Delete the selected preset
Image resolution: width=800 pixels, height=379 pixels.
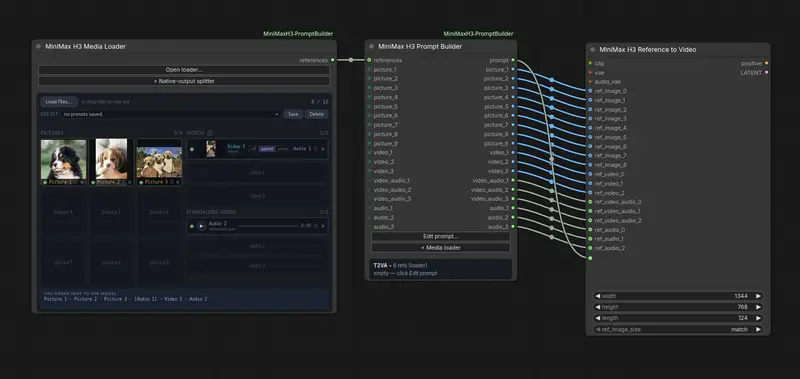coord(316,114)
